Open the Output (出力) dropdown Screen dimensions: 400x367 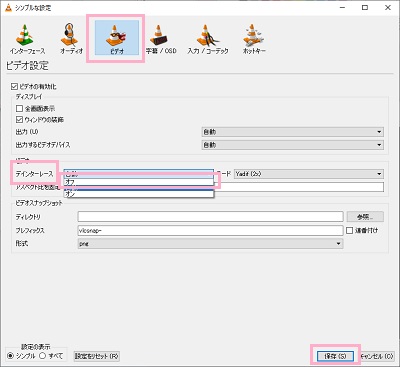[292, 132]
